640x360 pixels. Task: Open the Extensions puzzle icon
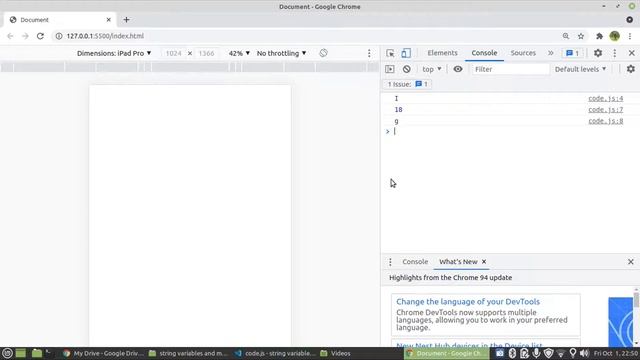599,36
